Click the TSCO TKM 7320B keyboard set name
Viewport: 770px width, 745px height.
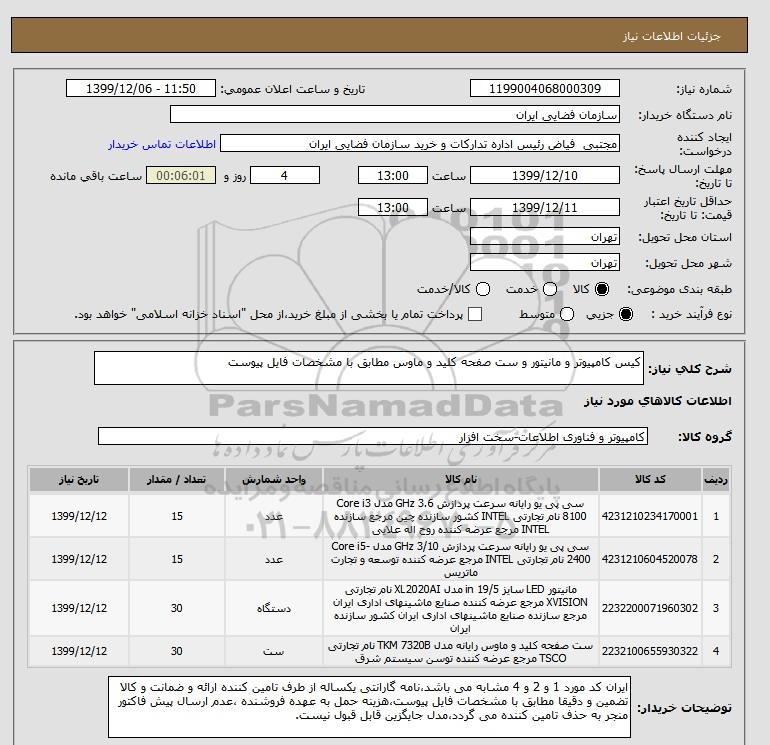[461, 652]
